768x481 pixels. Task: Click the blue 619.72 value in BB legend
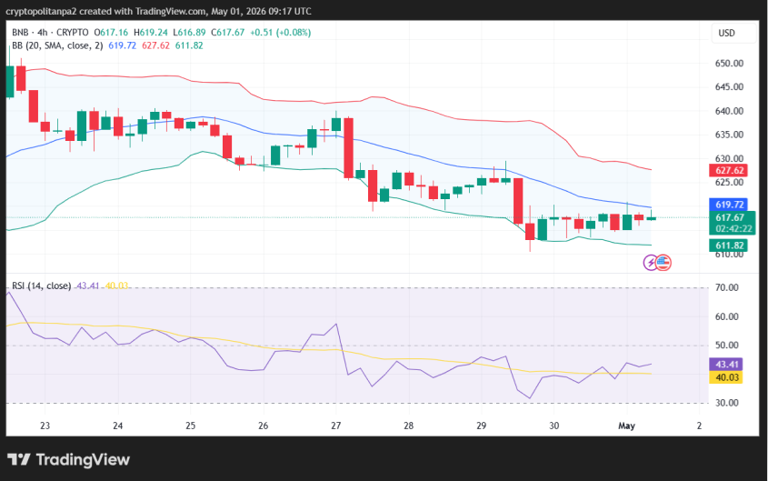[x=122, y=46]
